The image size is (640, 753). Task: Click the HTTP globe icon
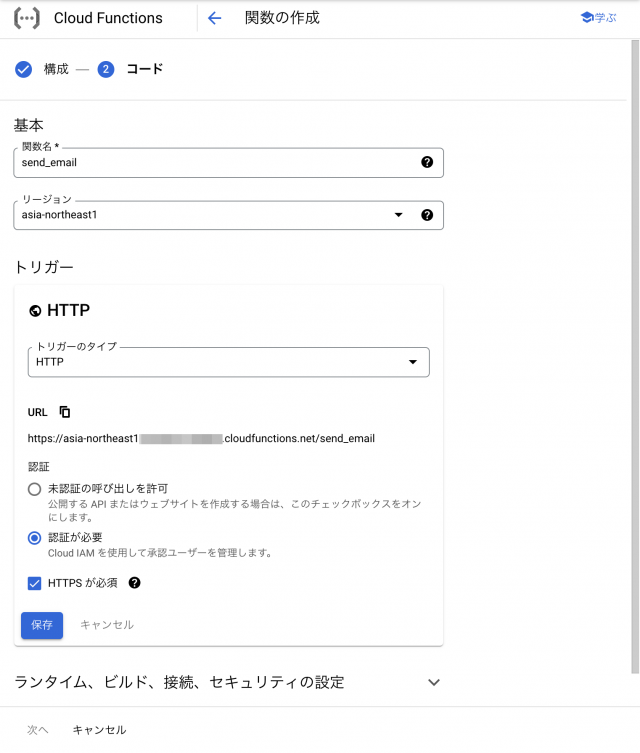tap(35, 311)
